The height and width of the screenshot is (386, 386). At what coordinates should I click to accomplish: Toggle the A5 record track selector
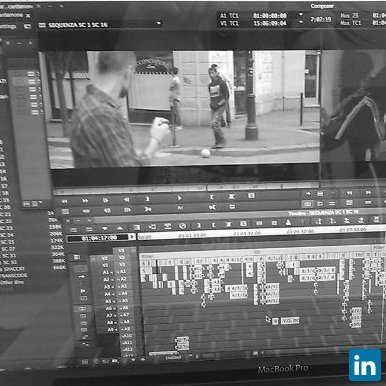coord(124,301)
